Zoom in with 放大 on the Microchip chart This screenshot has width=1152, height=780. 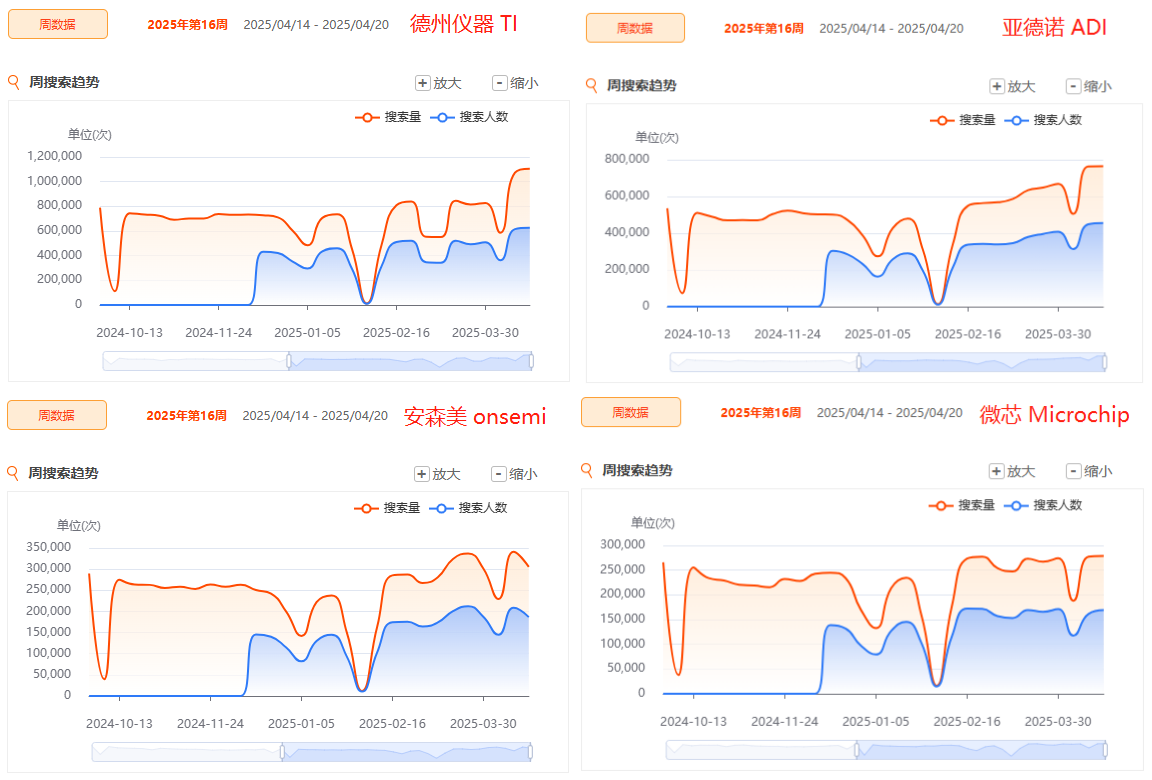[1012, 471]
